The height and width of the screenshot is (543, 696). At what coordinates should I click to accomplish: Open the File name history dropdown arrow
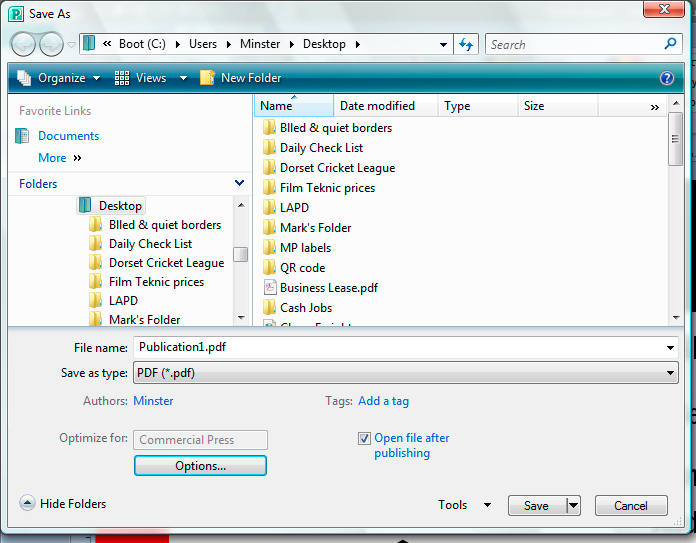[x=671, y=348]
